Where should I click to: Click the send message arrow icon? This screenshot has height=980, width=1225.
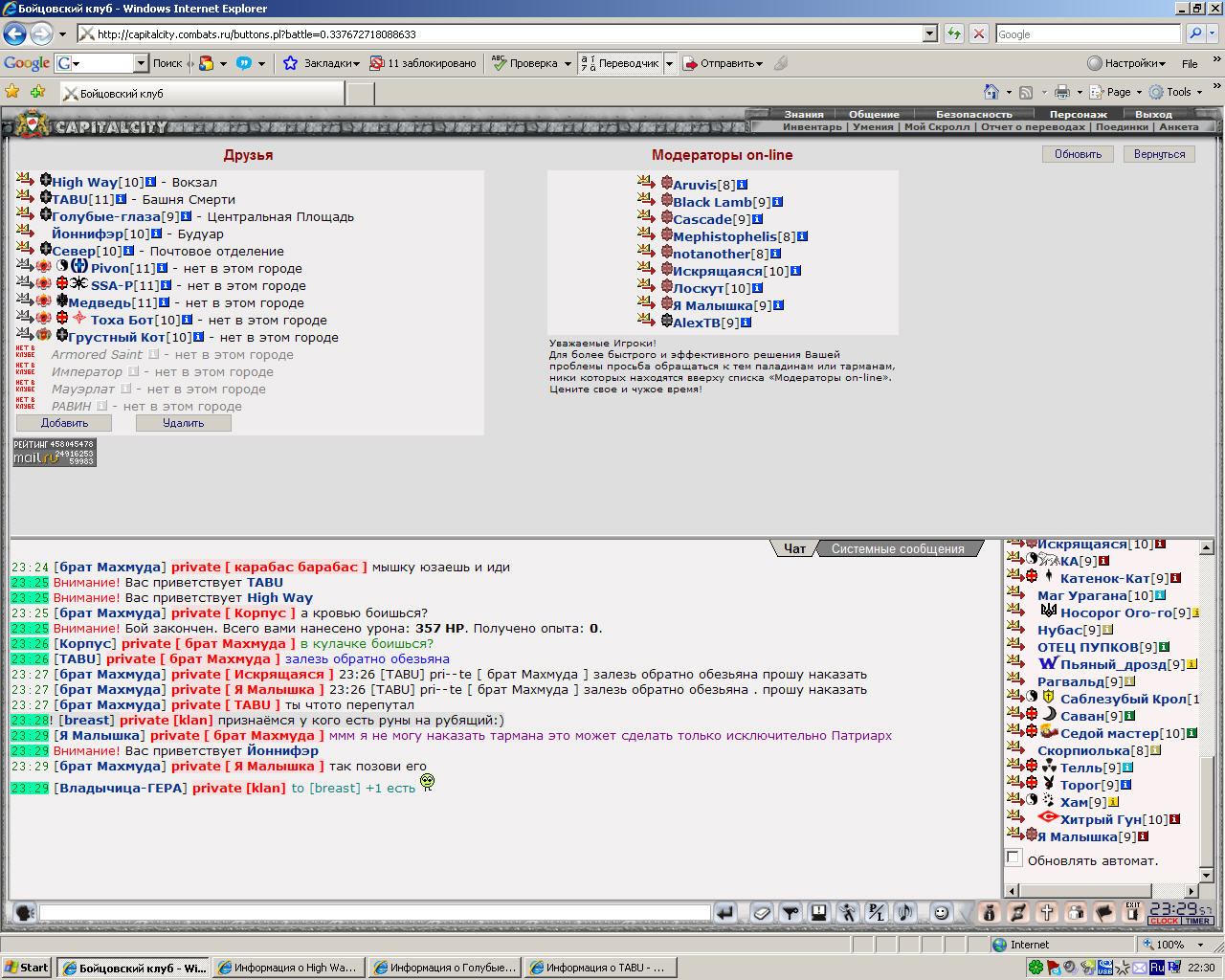click(725, 913)
